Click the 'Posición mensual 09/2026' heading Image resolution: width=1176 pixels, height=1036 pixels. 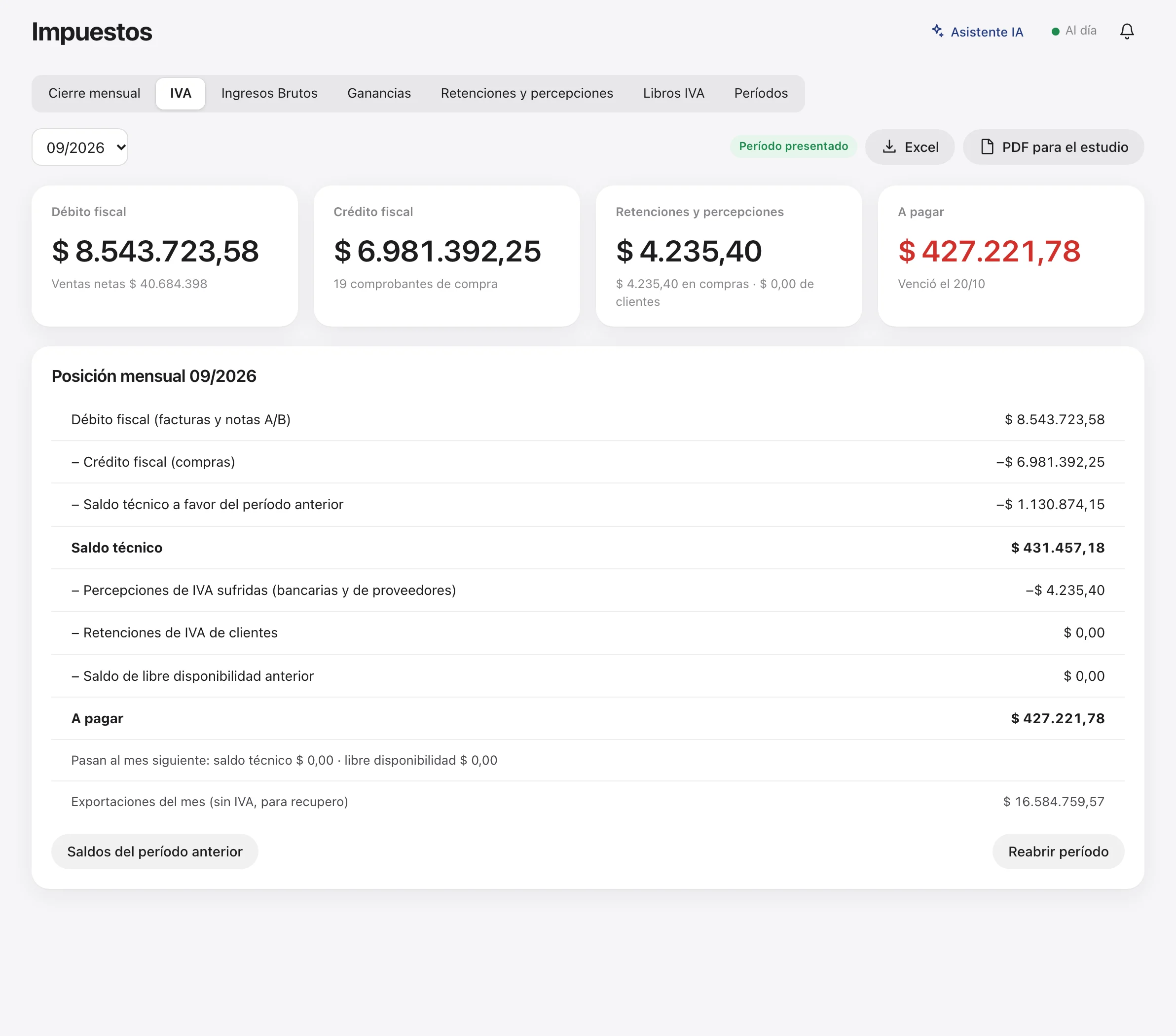click(153, 376)
